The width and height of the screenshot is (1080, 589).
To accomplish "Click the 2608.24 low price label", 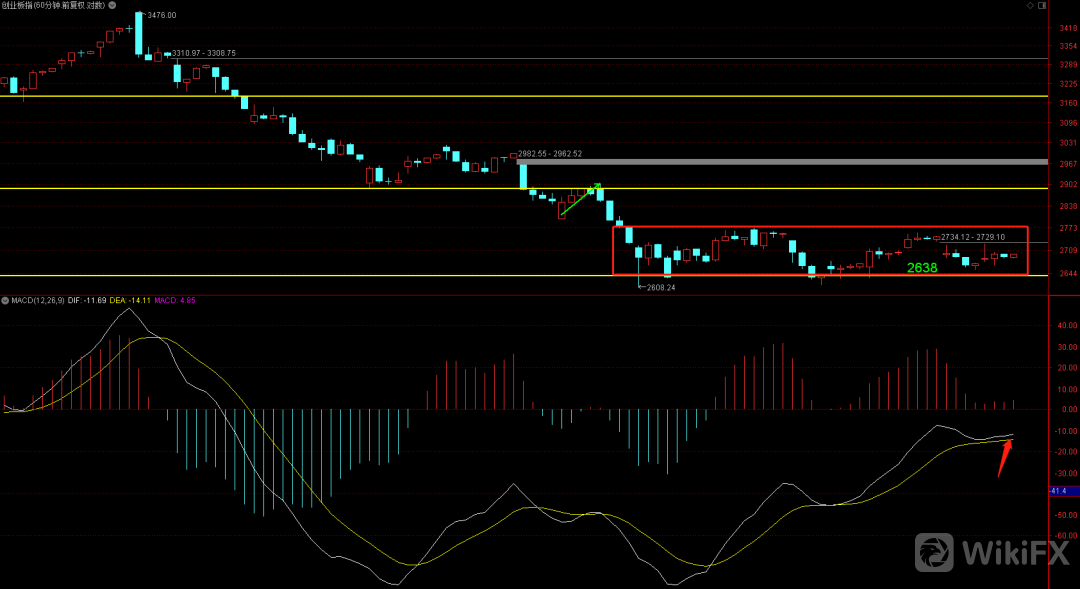I will (661, 287).
